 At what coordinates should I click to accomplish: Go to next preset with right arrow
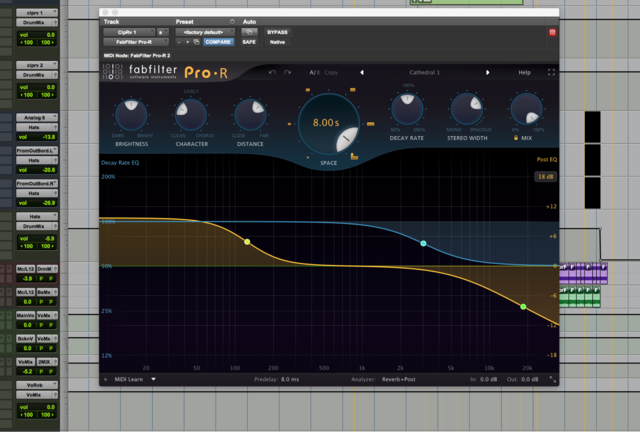point(487,72)
